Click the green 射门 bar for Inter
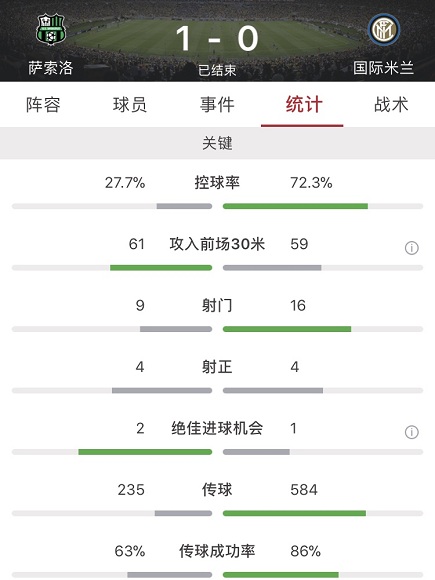435x580 pixels. coord(287,329)
